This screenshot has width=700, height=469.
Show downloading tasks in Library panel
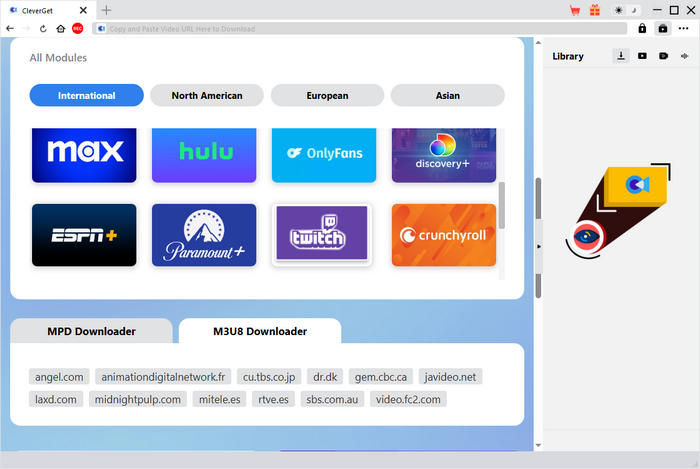(x=621, y=56)
